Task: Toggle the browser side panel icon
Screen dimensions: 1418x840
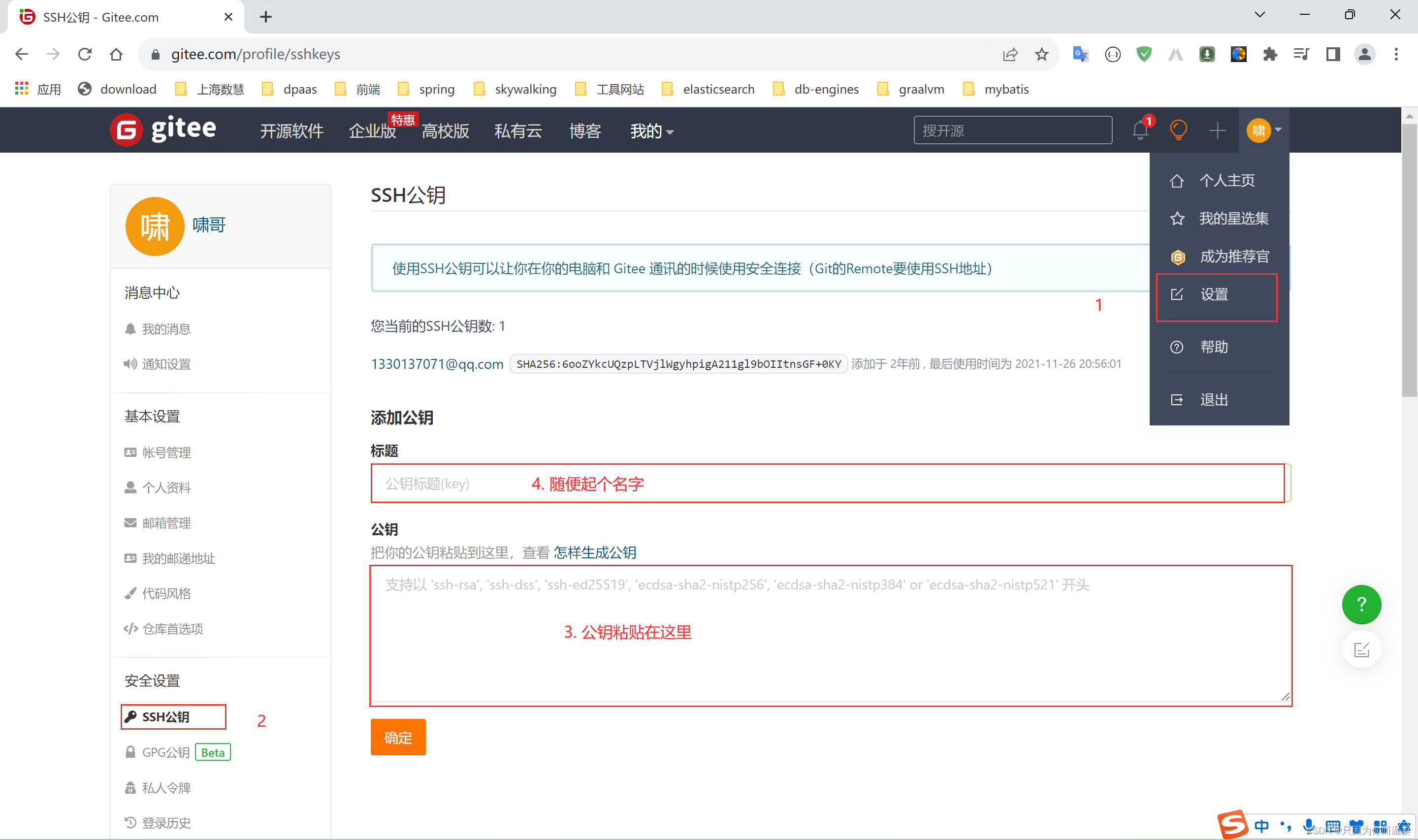Action: 1332,54
